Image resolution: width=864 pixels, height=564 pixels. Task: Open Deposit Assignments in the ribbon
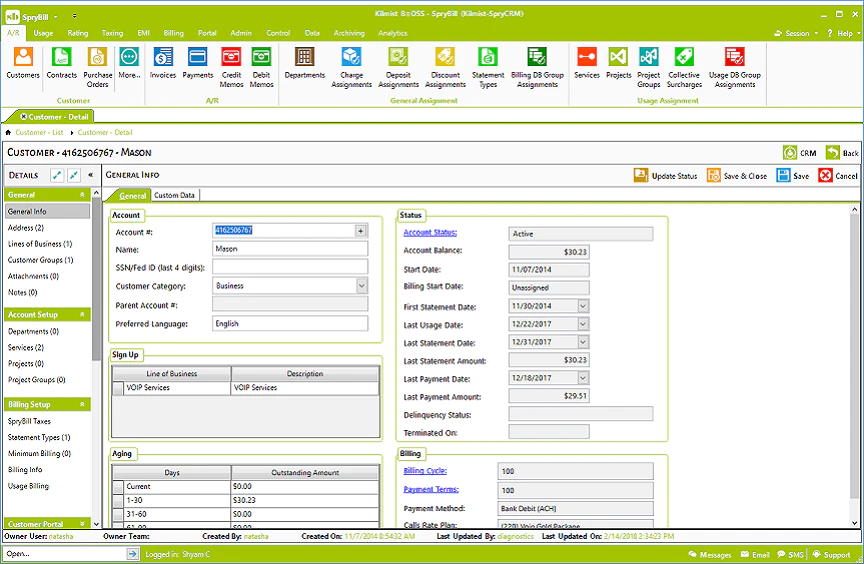point(398,67)
